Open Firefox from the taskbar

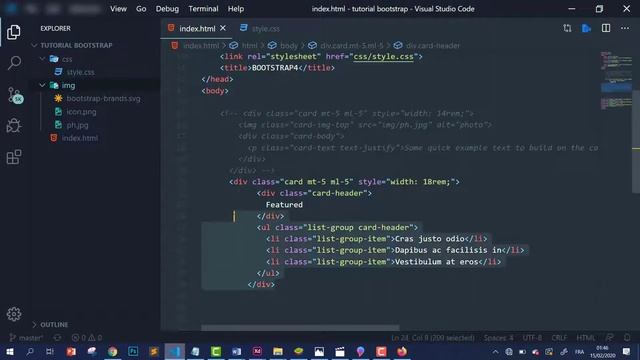pos(402,351)
